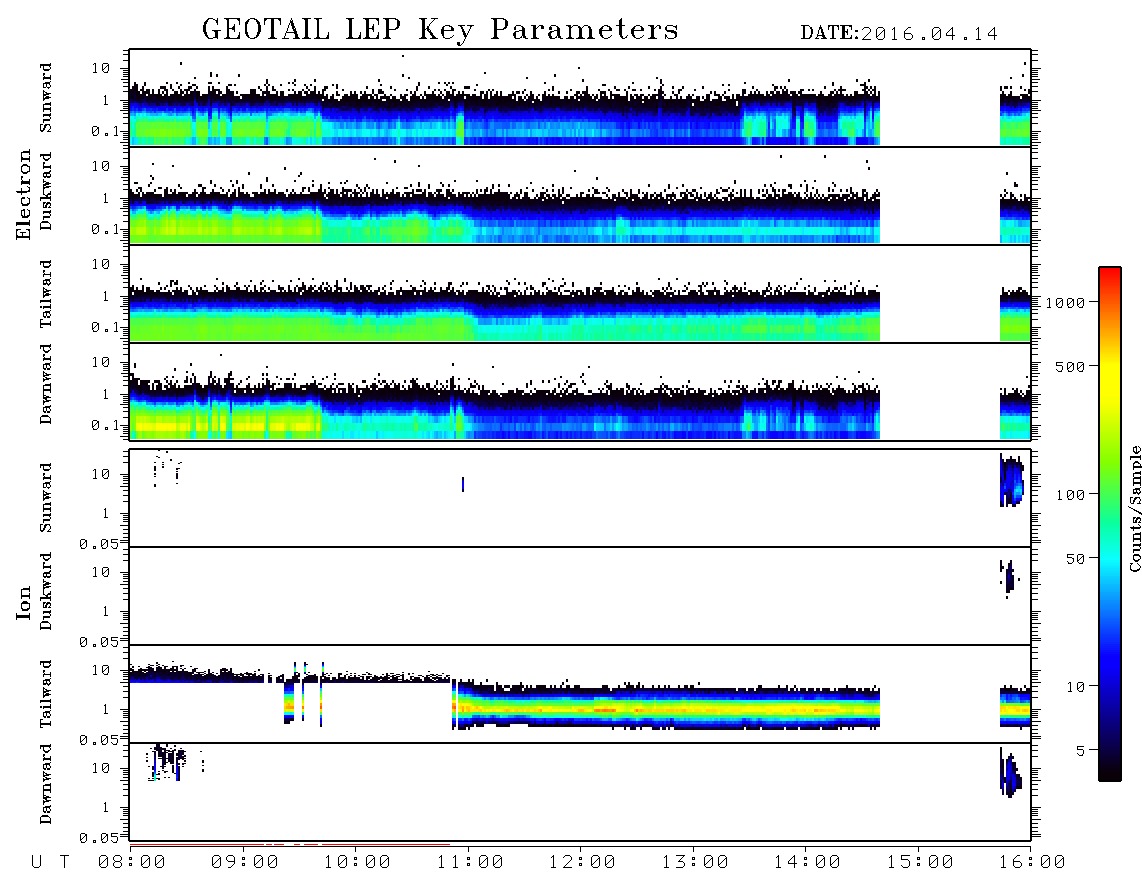
Task: Click the 100 colorbar tick value
Action: 1070,495
